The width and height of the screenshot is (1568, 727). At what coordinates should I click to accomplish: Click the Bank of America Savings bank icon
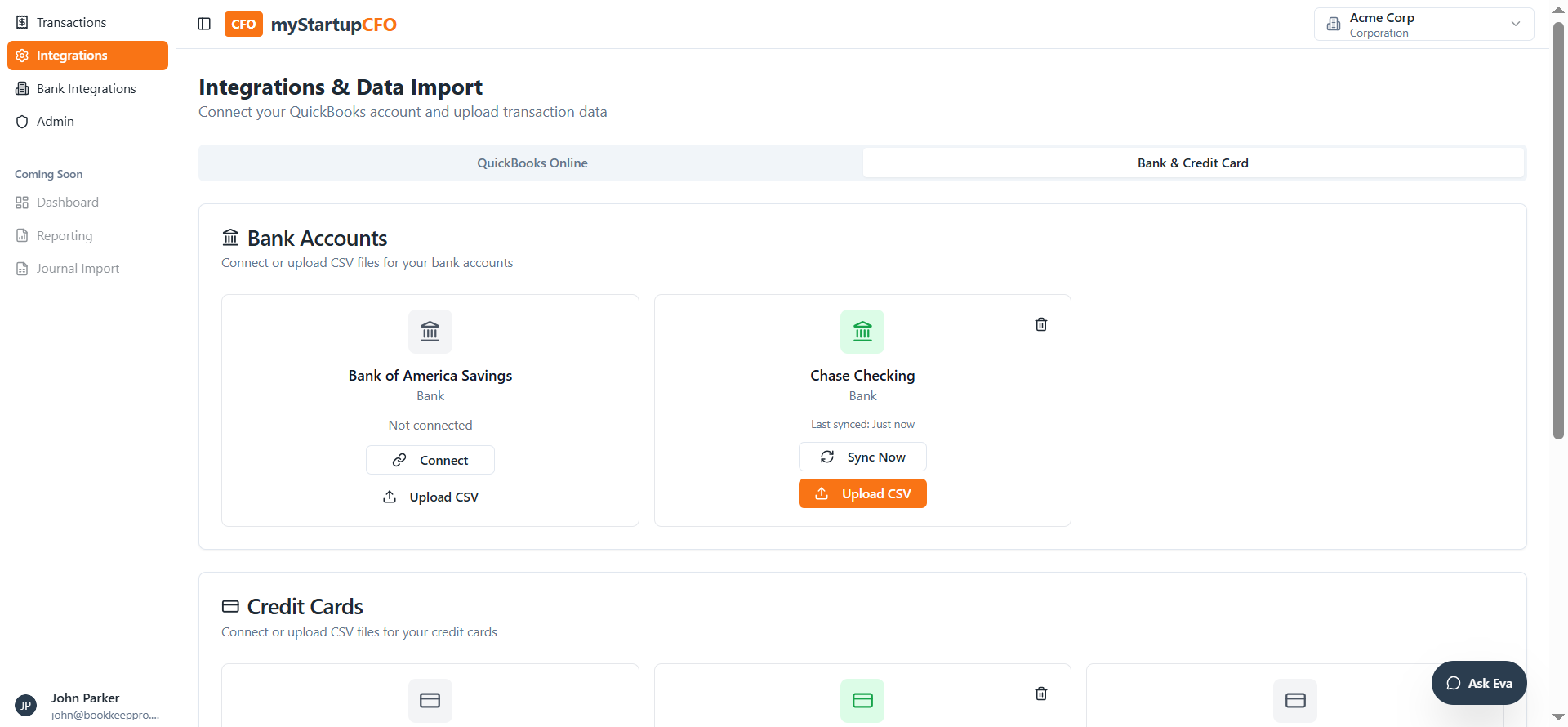click(430, 332)
